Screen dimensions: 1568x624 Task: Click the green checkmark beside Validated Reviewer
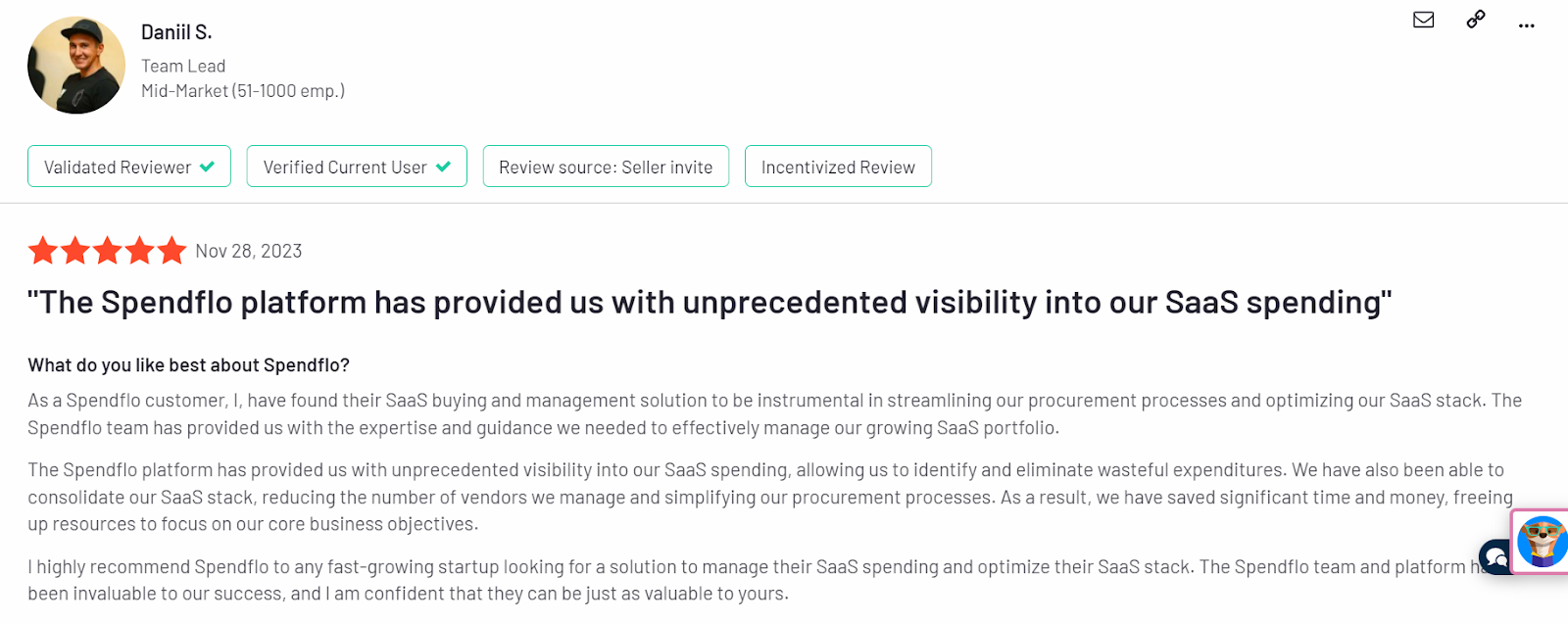pyautogui.click(x=207, y=167)
